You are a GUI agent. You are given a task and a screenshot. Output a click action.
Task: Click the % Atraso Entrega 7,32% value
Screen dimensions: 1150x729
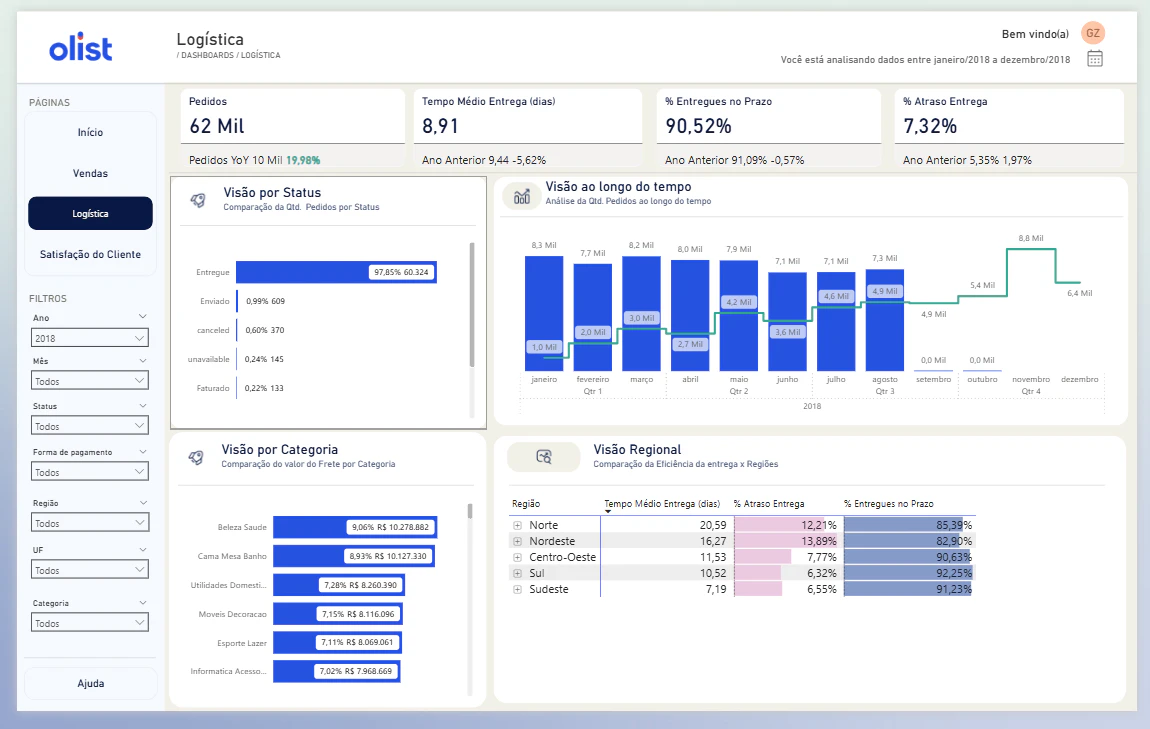[930, 126]
